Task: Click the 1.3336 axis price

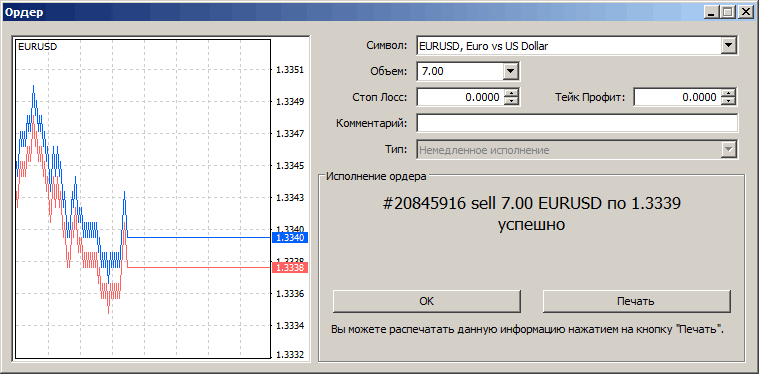Action: point(290,293)
